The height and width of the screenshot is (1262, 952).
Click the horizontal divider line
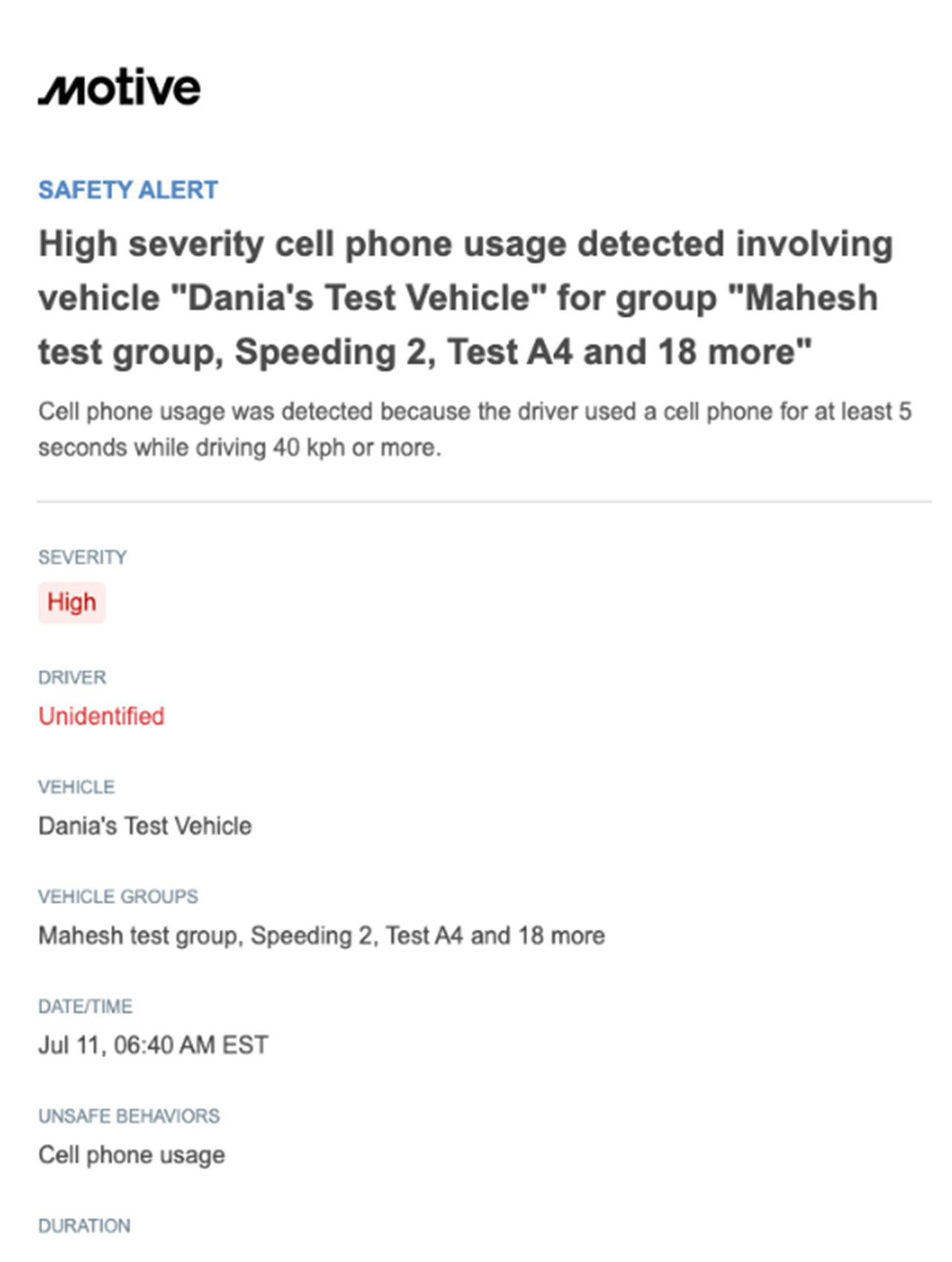483,502
